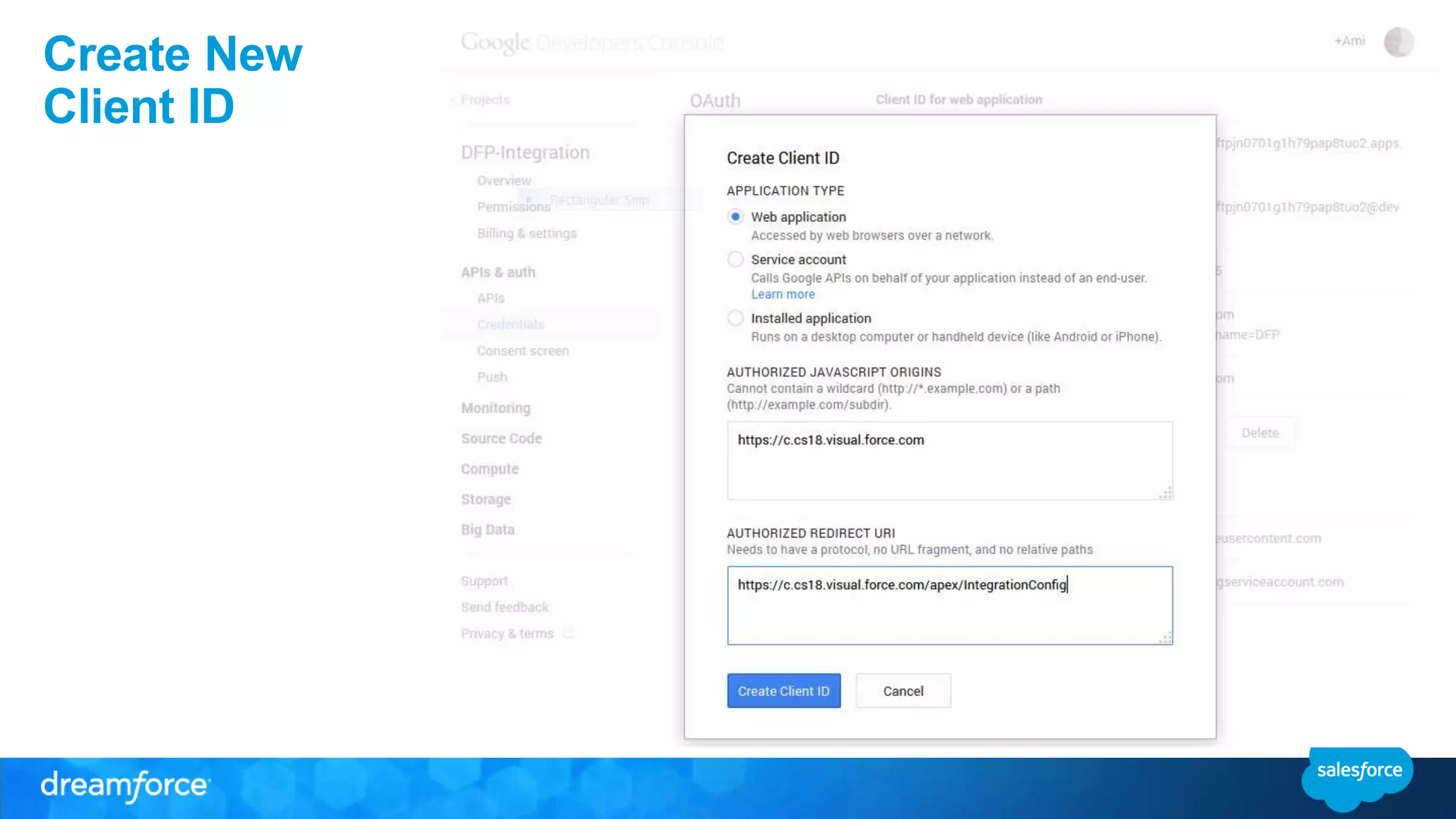Expand the Storage section
1456x819 pixels.
(486, 499)
